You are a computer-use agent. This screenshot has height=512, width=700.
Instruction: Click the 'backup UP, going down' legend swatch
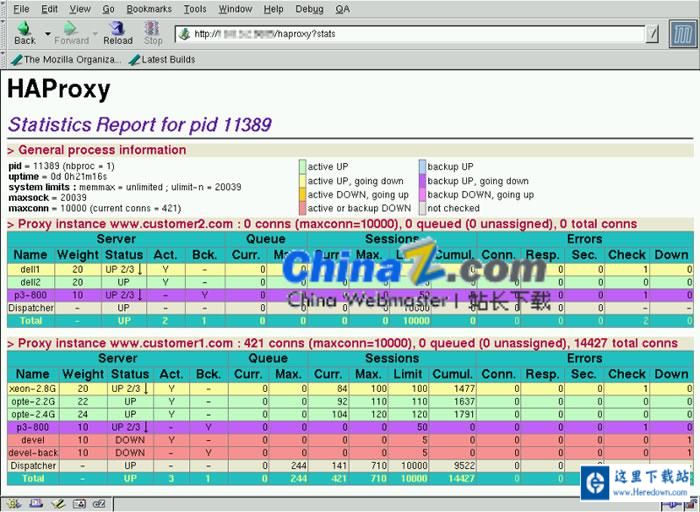422,180
